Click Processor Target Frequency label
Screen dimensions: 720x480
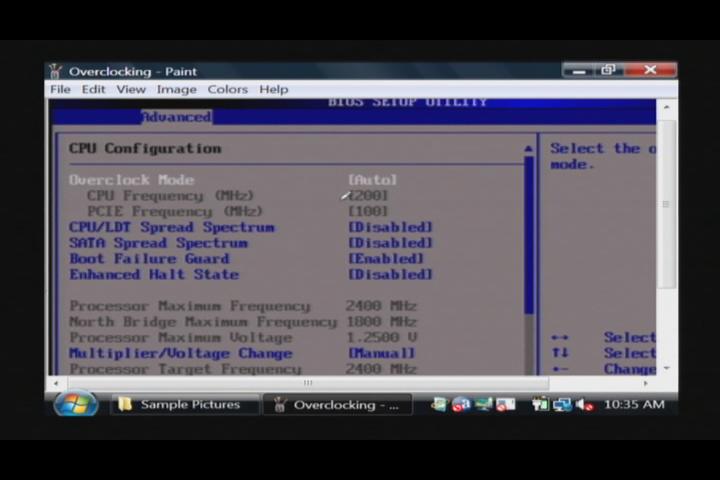(x=185, y=369)
